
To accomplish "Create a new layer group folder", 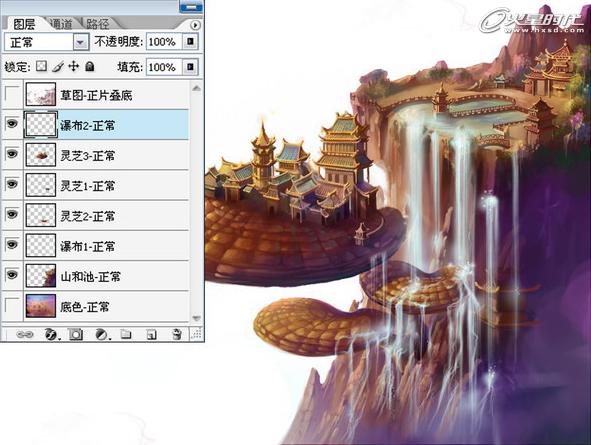I will 126,334.
